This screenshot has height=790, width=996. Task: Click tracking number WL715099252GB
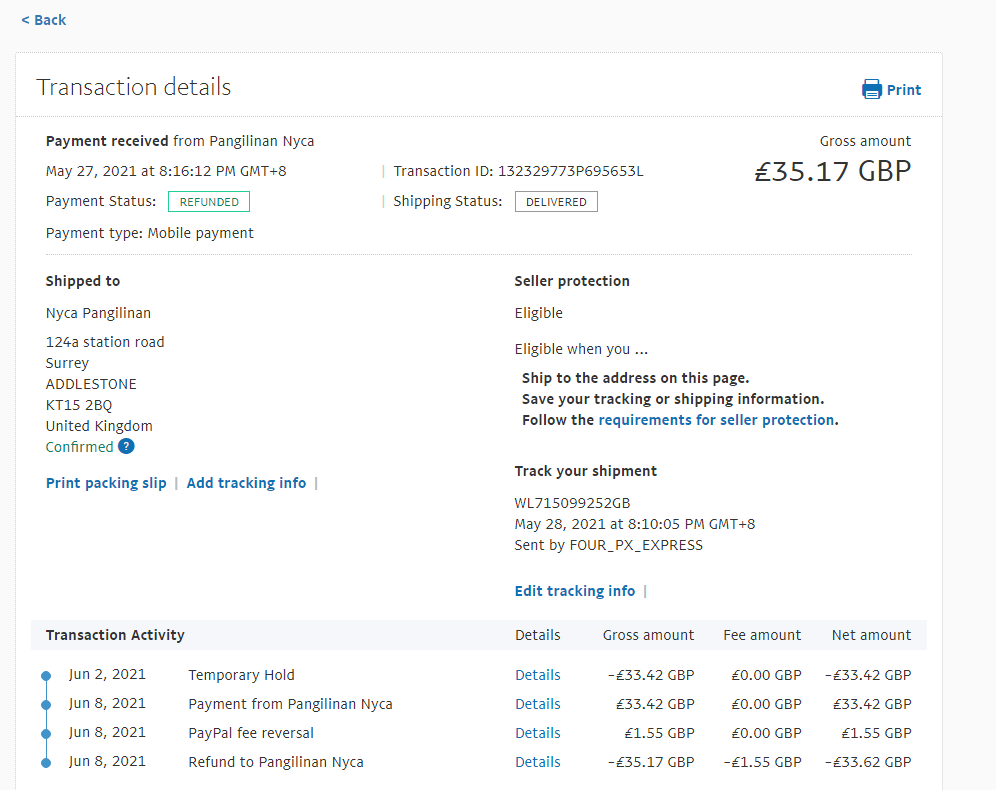click(x=572, y=503)
